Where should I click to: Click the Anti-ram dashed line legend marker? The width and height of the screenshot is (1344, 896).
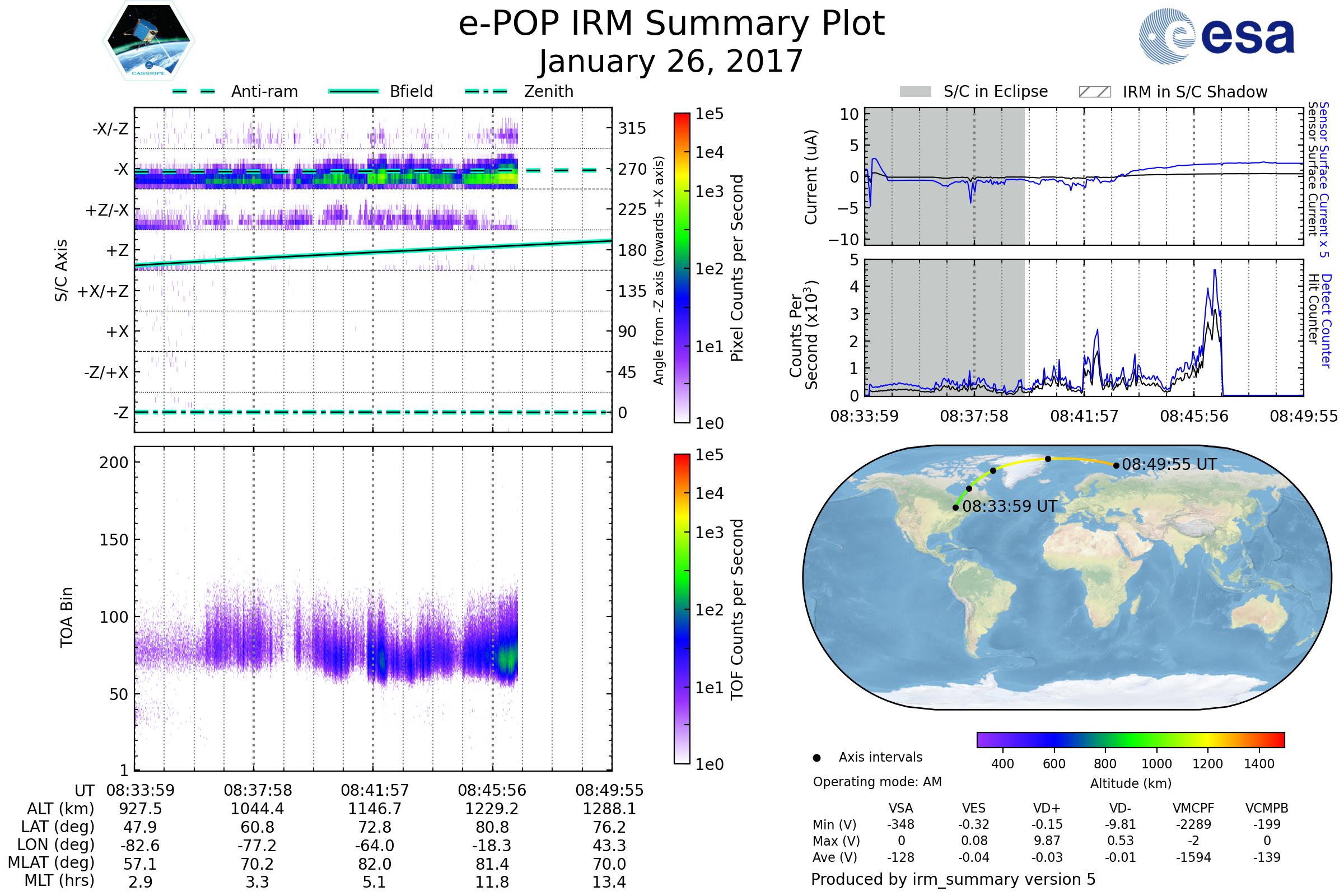point(194,91)
